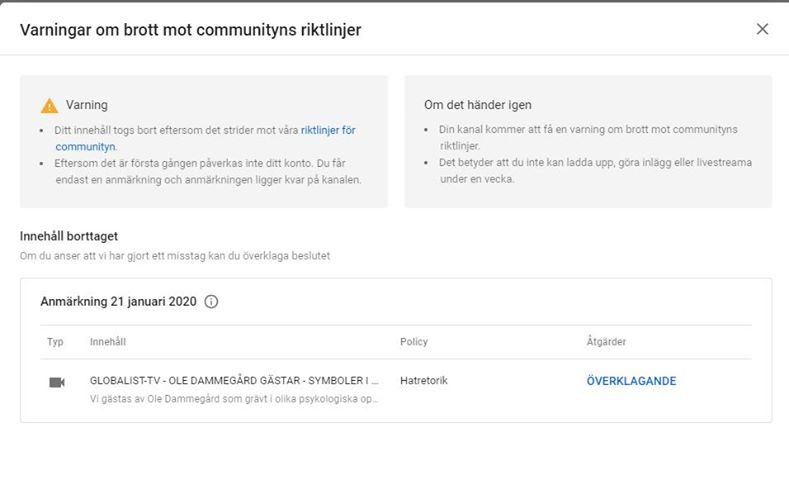This screenshot has height=480, width=789.
Task: Click the Åtgärder column header
Action: (606, 342)
